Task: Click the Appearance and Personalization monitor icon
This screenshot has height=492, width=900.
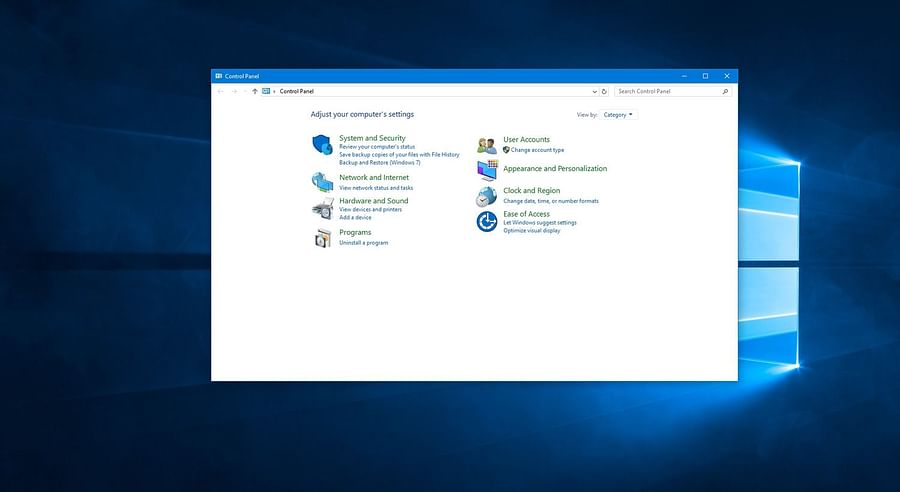Action: point(487,169)
